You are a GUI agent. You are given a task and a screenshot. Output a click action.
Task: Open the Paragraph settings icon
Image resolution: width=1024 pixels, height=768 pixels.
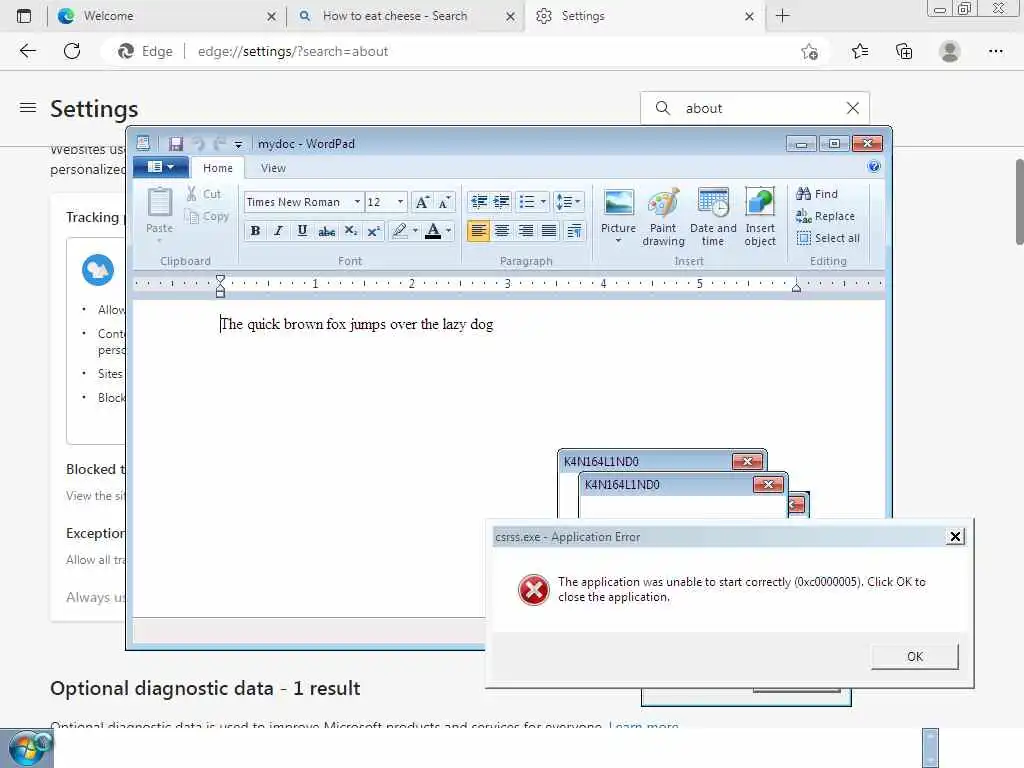pyautogui.click(x=574, y=231)
